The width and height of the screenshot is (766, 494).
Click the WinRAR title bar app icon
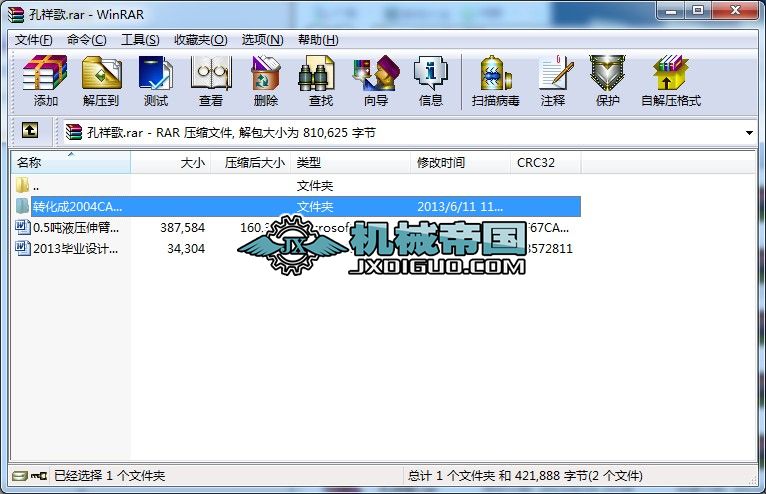click(16, 14)
